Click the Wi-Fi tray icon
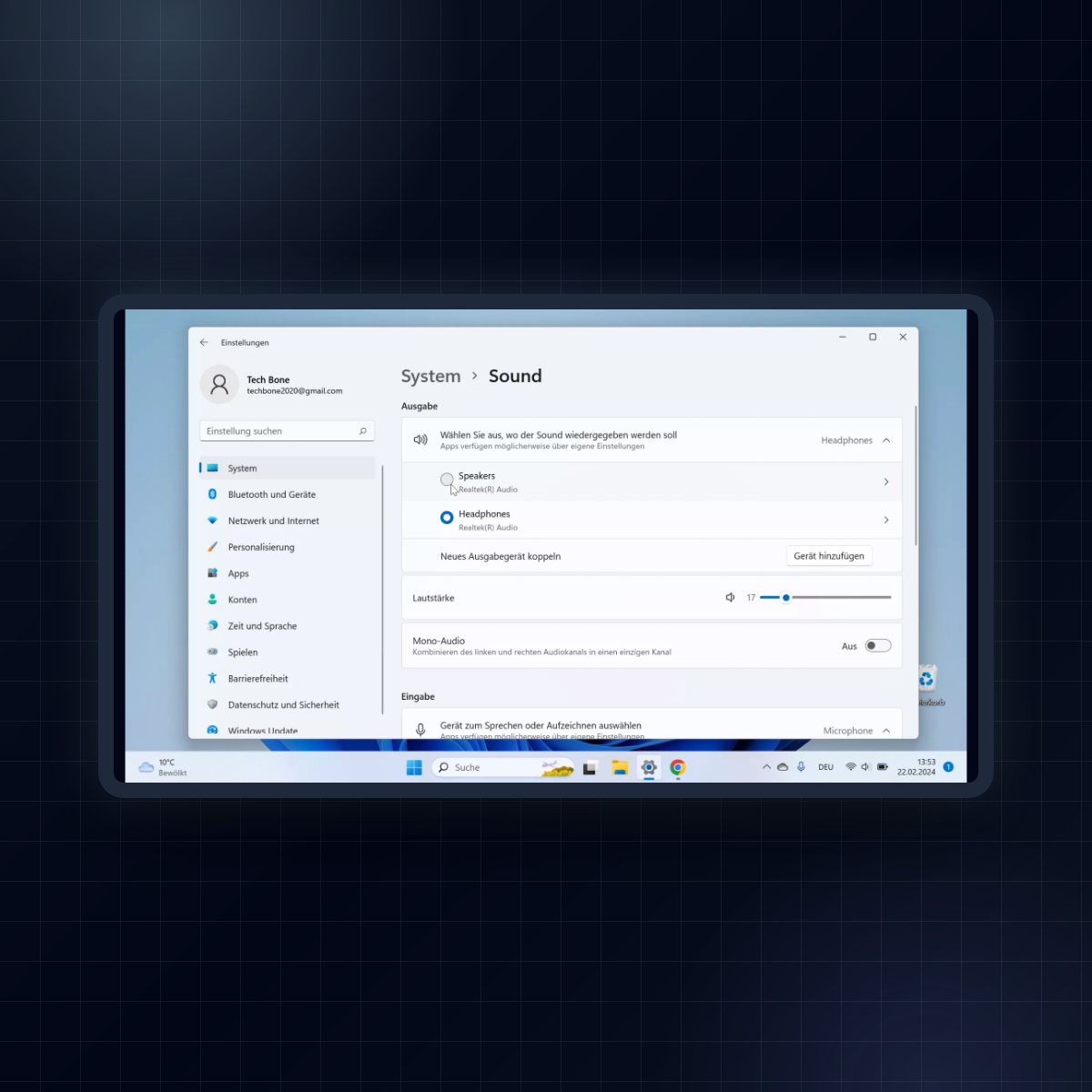 (x=851, y=767)
